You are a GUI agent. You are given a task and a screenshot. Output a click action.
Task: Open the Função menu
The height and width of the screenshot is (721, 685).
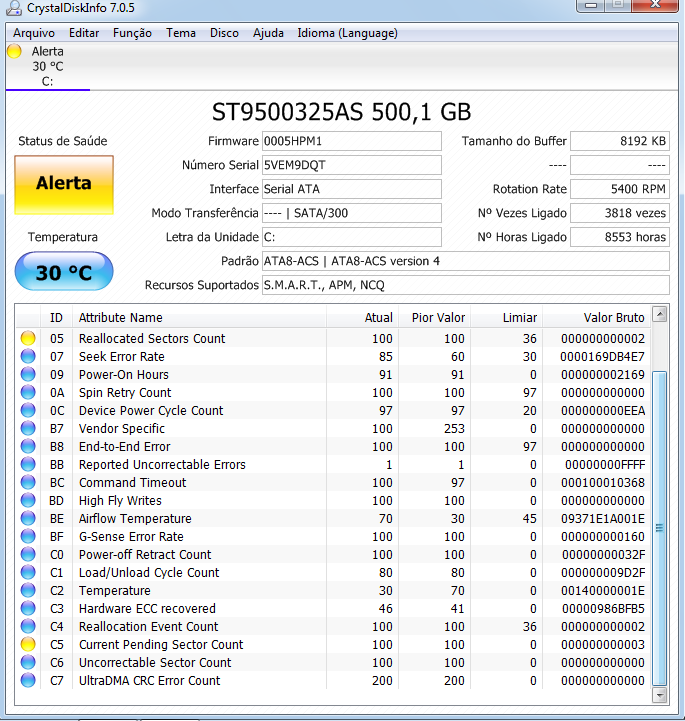132,33
